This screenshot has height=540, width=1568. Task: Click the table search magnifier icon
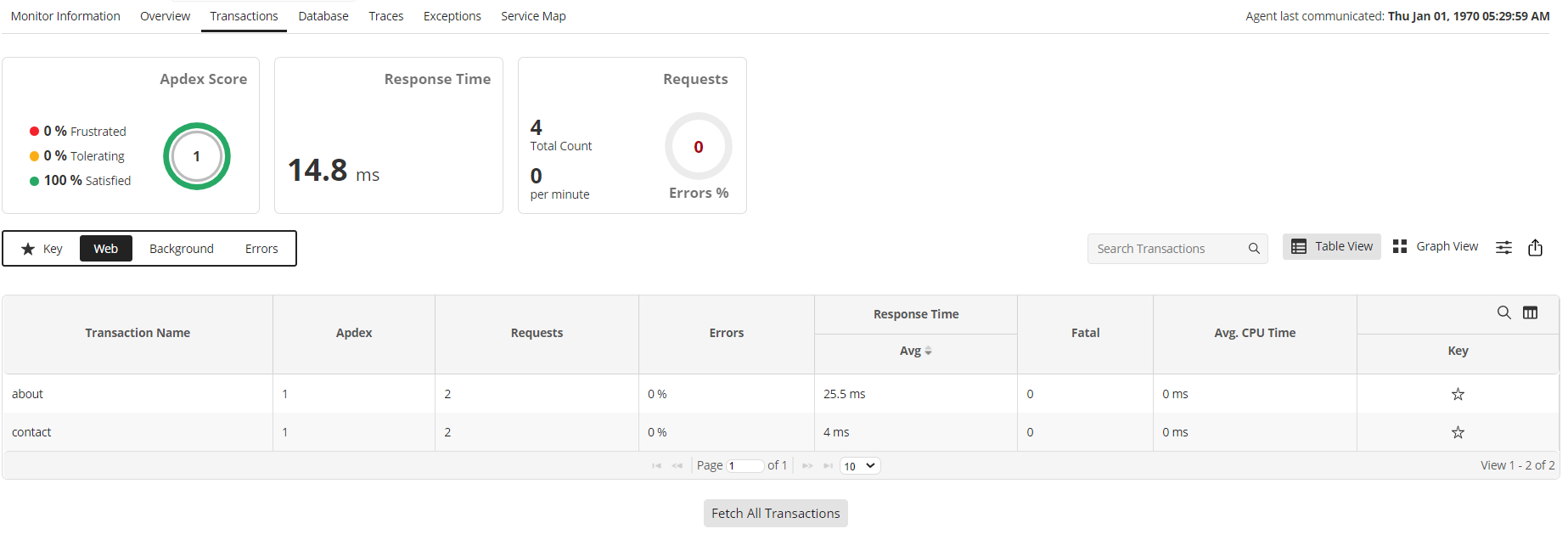pos(1503,312)
